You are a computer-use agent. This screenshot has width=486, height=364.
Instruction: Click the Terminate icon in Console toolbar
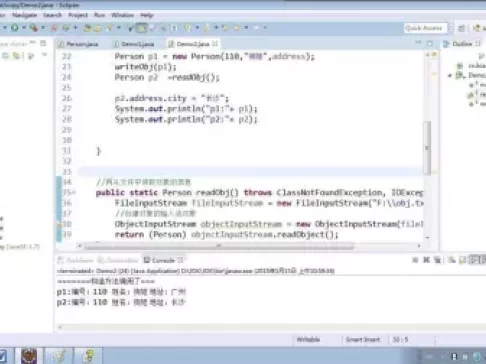click(x=415, y=260)
